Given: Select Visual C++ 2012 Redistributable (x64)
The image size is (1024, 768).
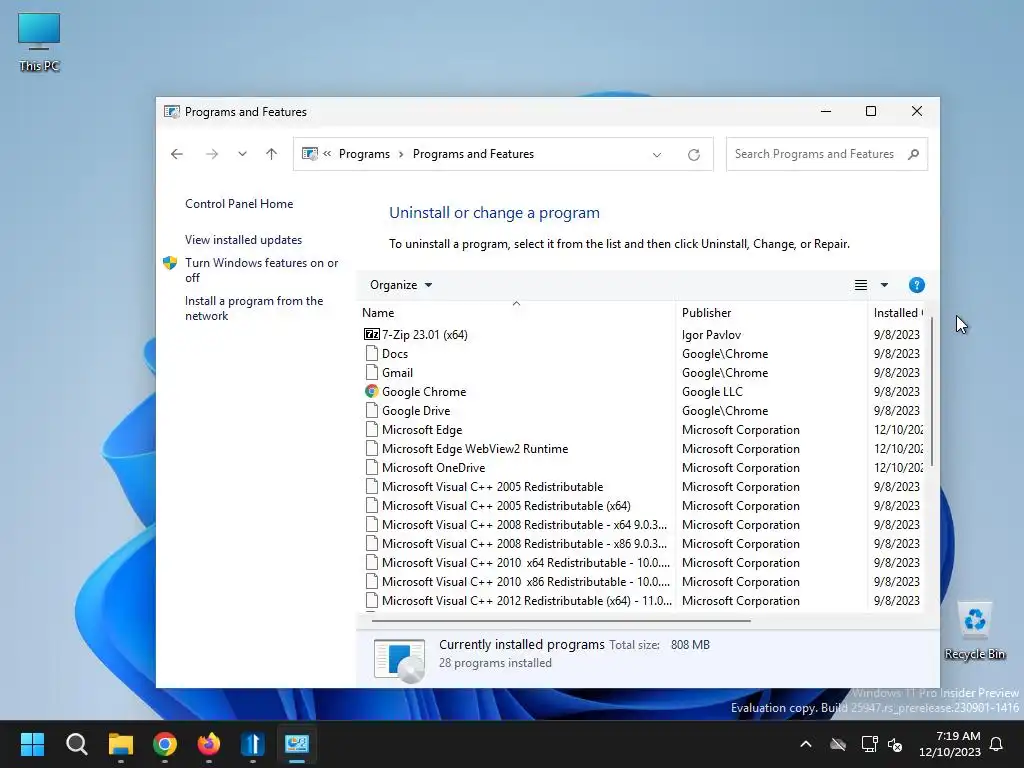Looking at the screenshot, I should (x=526, y=600).
